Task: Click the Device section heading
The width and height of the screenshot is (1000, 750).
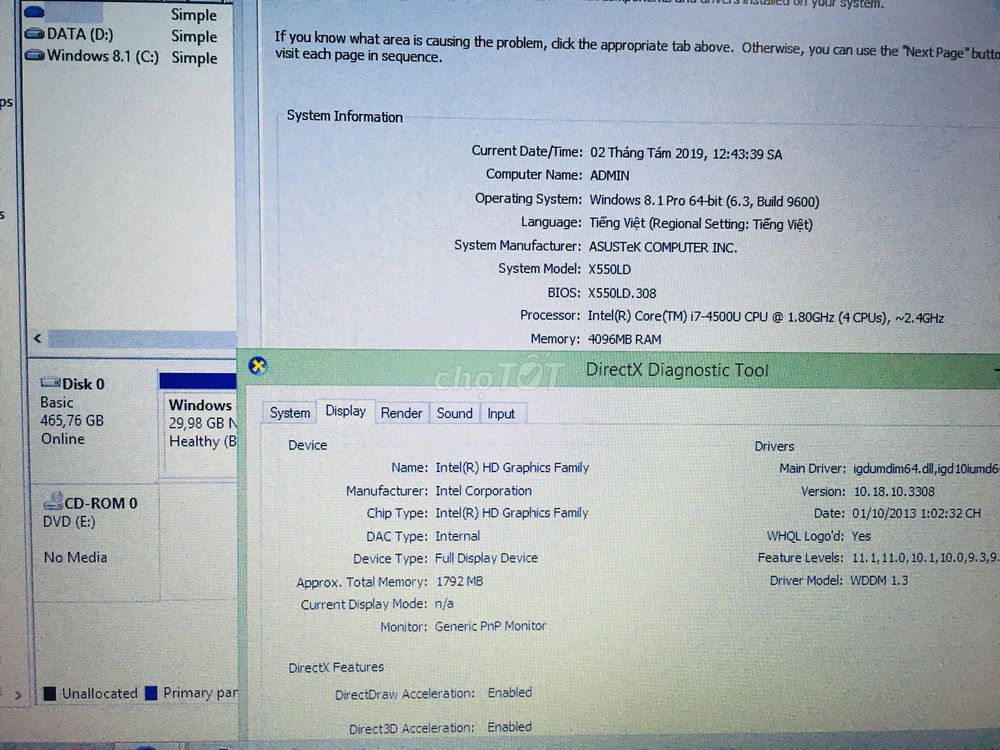Action: (307, 445)
